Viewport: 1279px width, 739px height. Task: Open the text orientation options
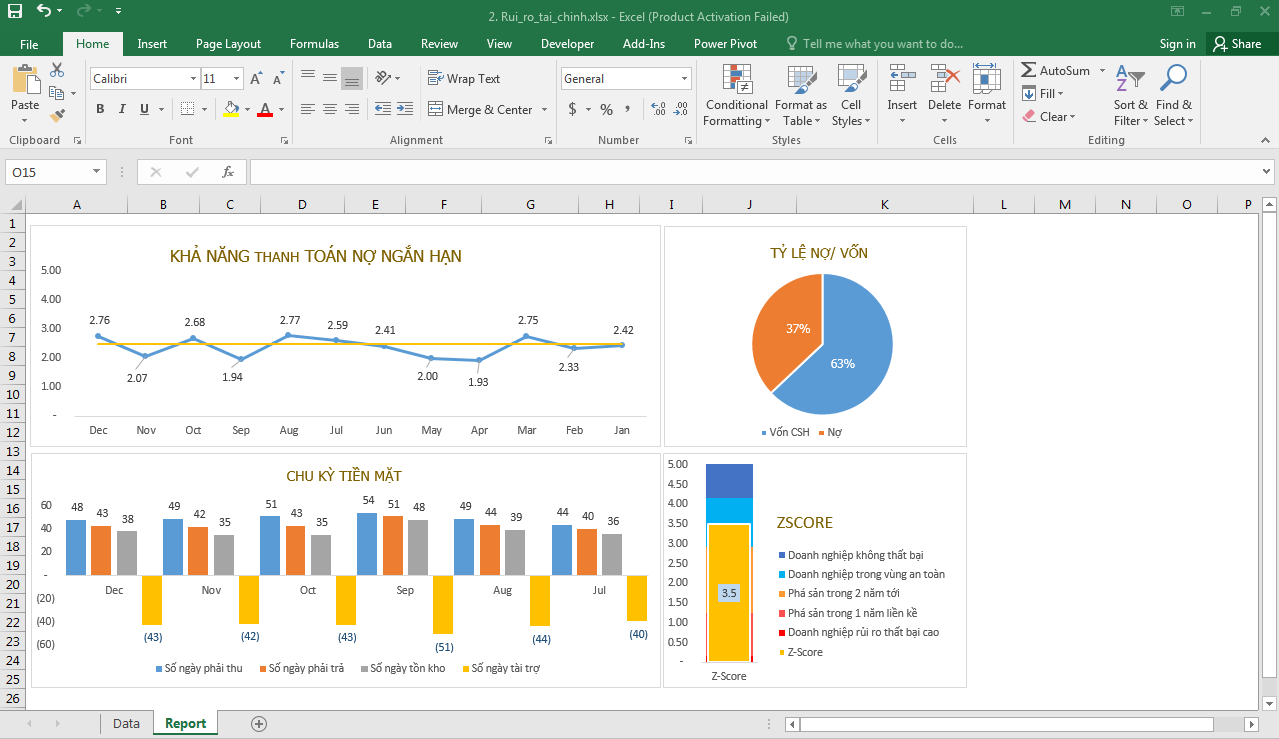pyautogui.click(x=386, y=78)
